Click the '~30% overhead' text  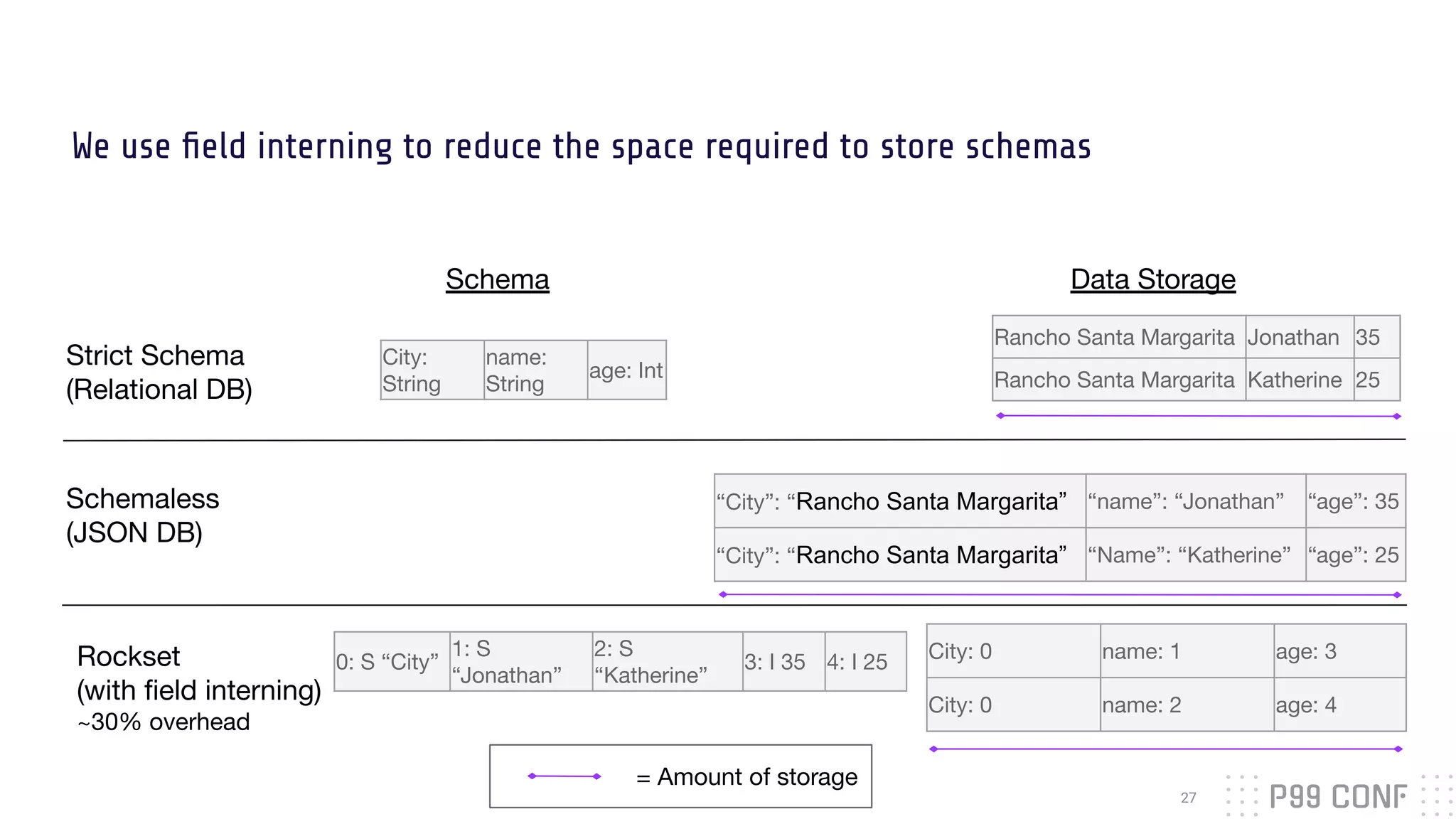(164, 722)
